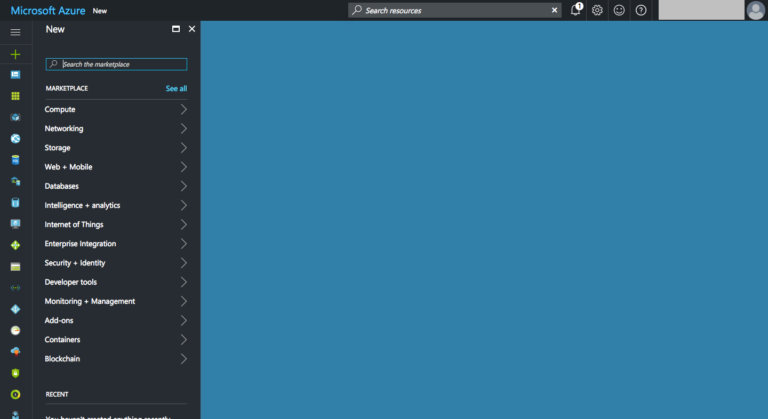
Task: Focus the Search the marketplace field
Action: [x=117, y=64]
